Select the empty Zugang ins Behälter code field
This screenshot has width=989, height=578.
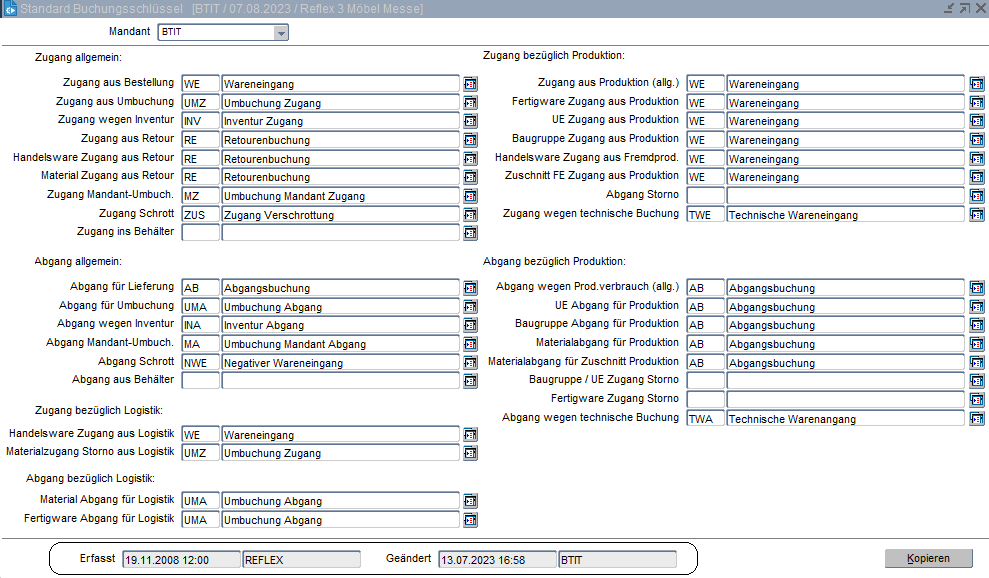[200, 233]
